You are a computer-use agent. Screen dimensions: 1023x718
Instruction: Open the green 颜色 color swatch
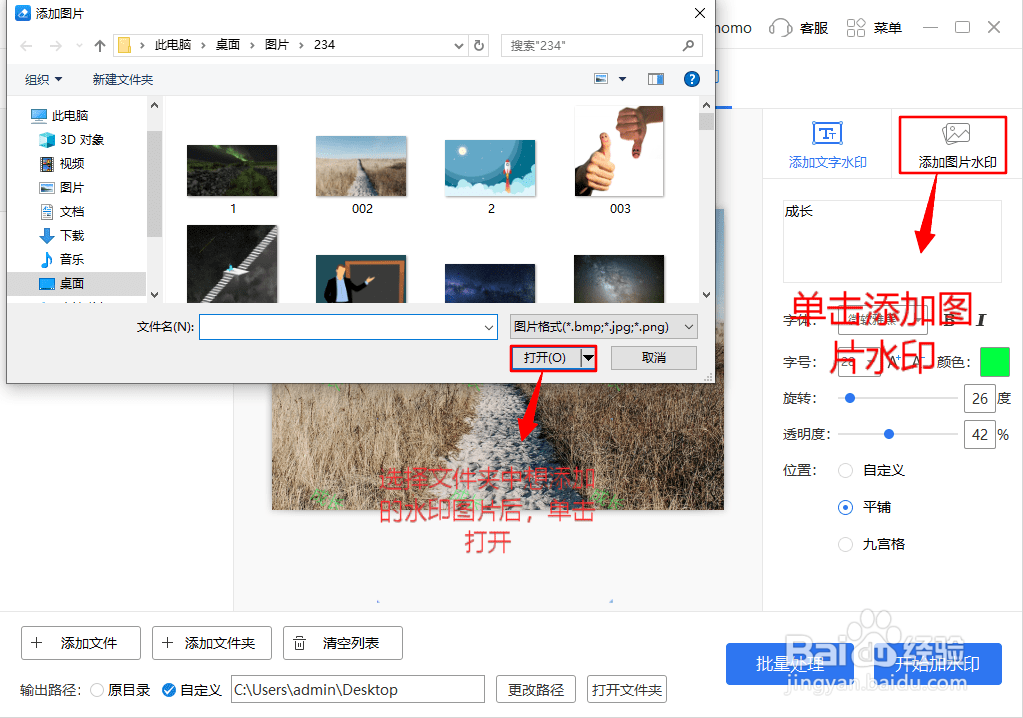(995, 362)
